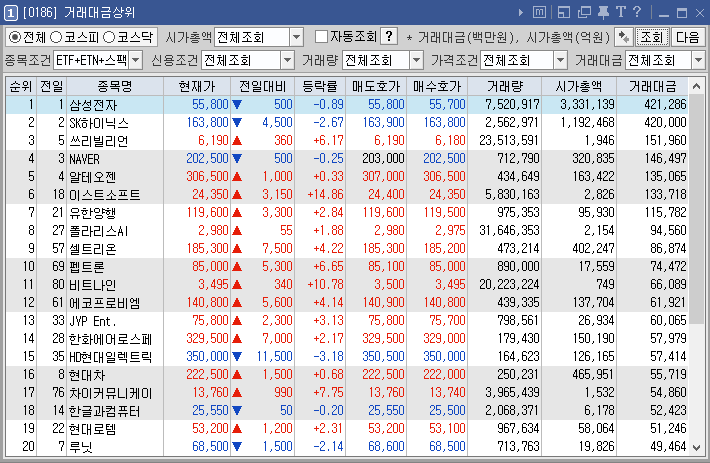Screen dimensions: 710x463
Task: Click the scrollbar up arrow
Action: (696, 86)
